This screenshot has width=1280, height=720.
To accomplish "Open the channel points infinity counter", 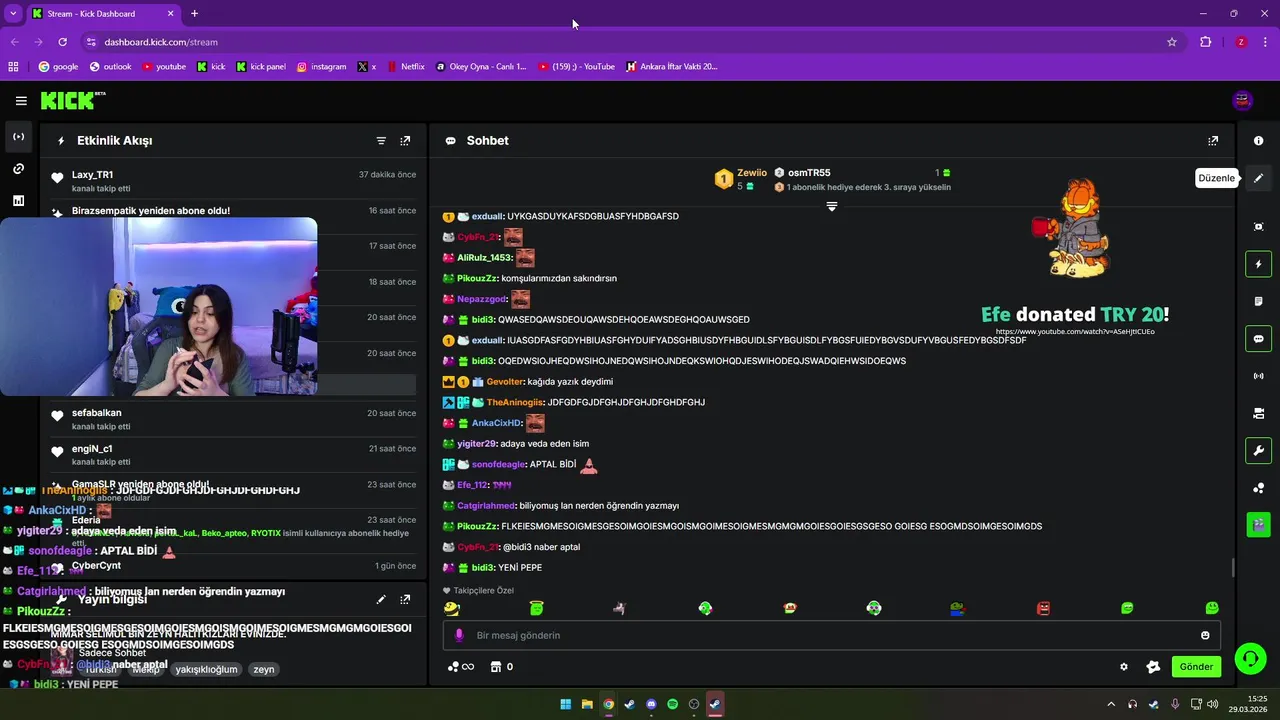I will [460, 667].
